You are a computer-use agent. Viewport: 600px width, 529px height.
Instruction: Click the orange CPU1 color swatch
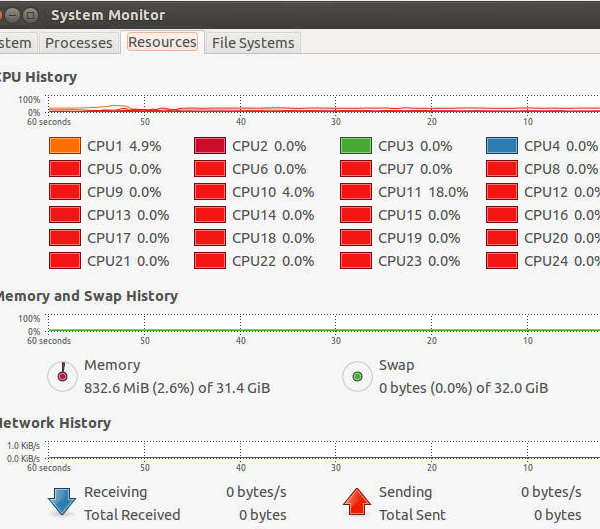tap(65, 146)
